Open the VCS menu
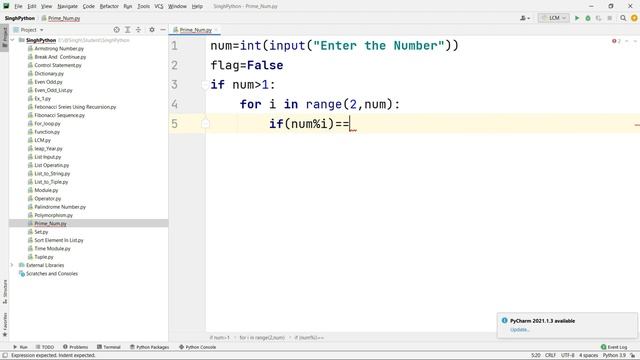This screenshot has height=360, width=640. click(x=159, y=6)
